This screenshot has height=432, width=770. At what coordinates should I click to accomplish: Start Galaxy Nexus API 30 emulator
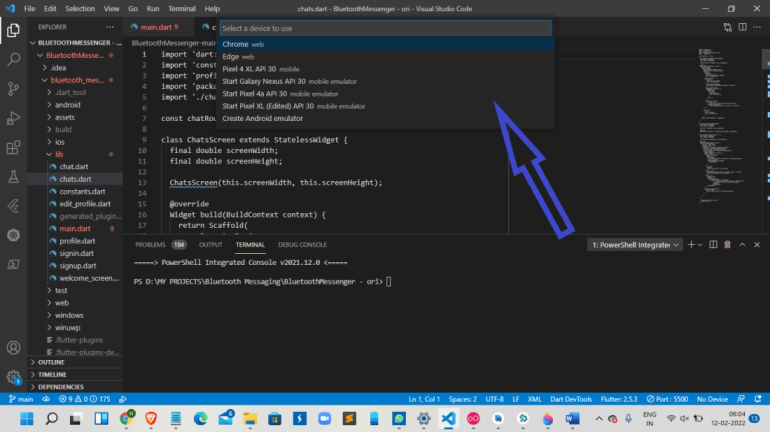(386, 81)
